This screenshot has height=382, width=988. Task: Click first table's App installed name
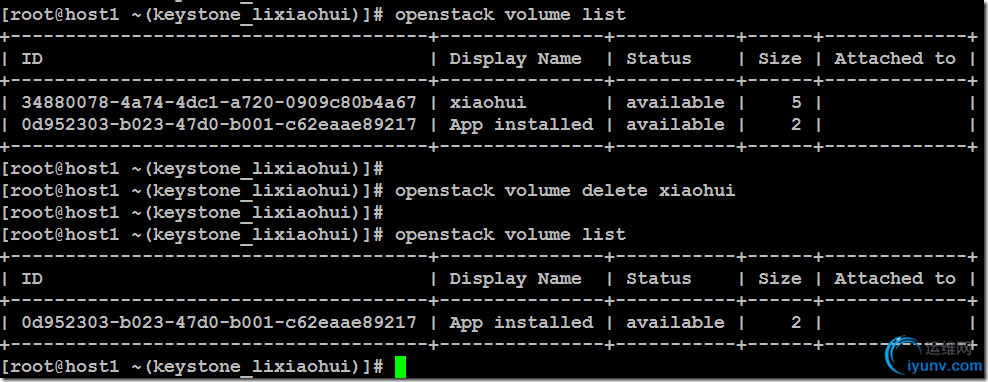pos(521,124)
